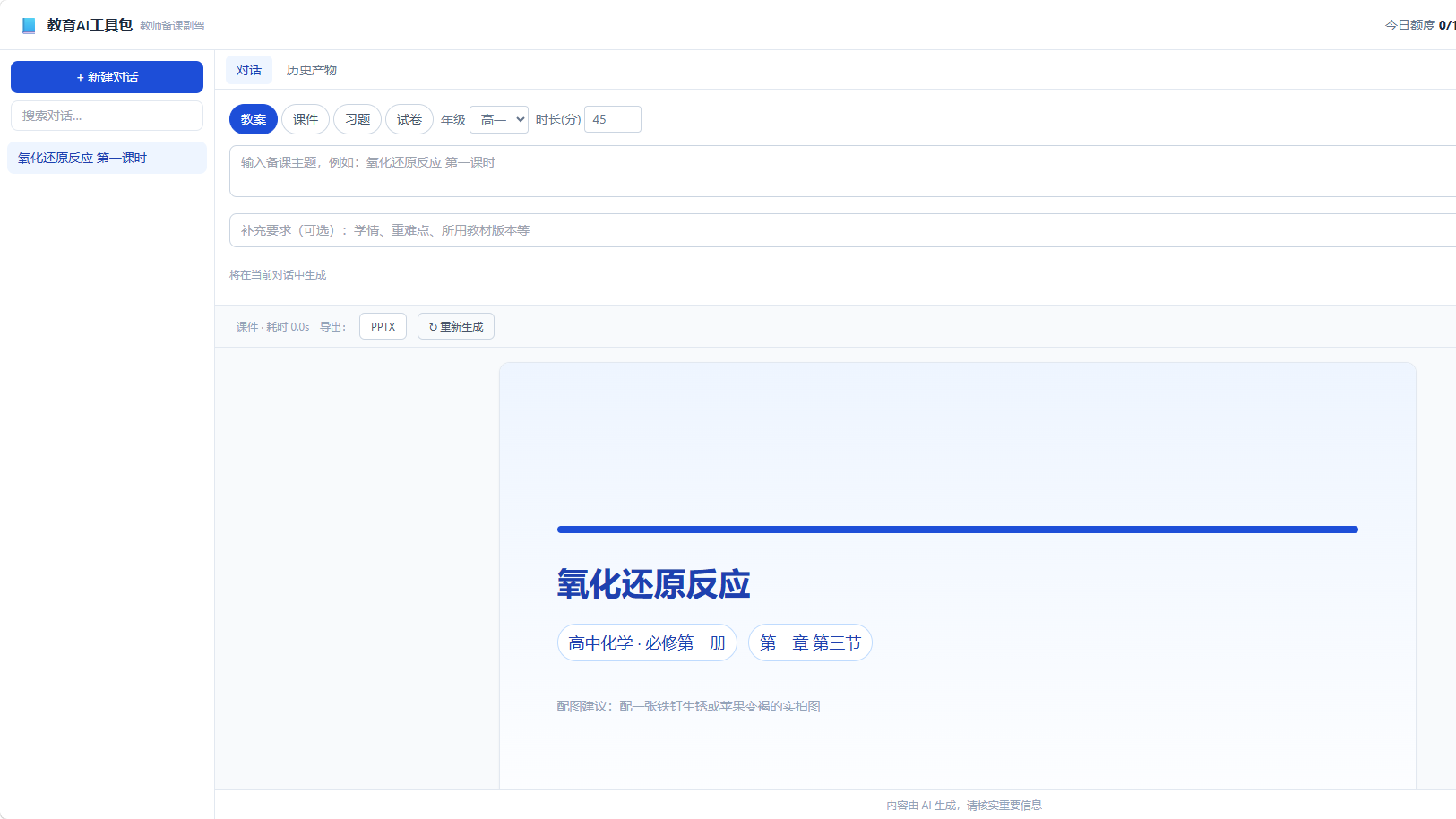
Task: Click the blue book app logo icon
Action: tap(29, 25)
